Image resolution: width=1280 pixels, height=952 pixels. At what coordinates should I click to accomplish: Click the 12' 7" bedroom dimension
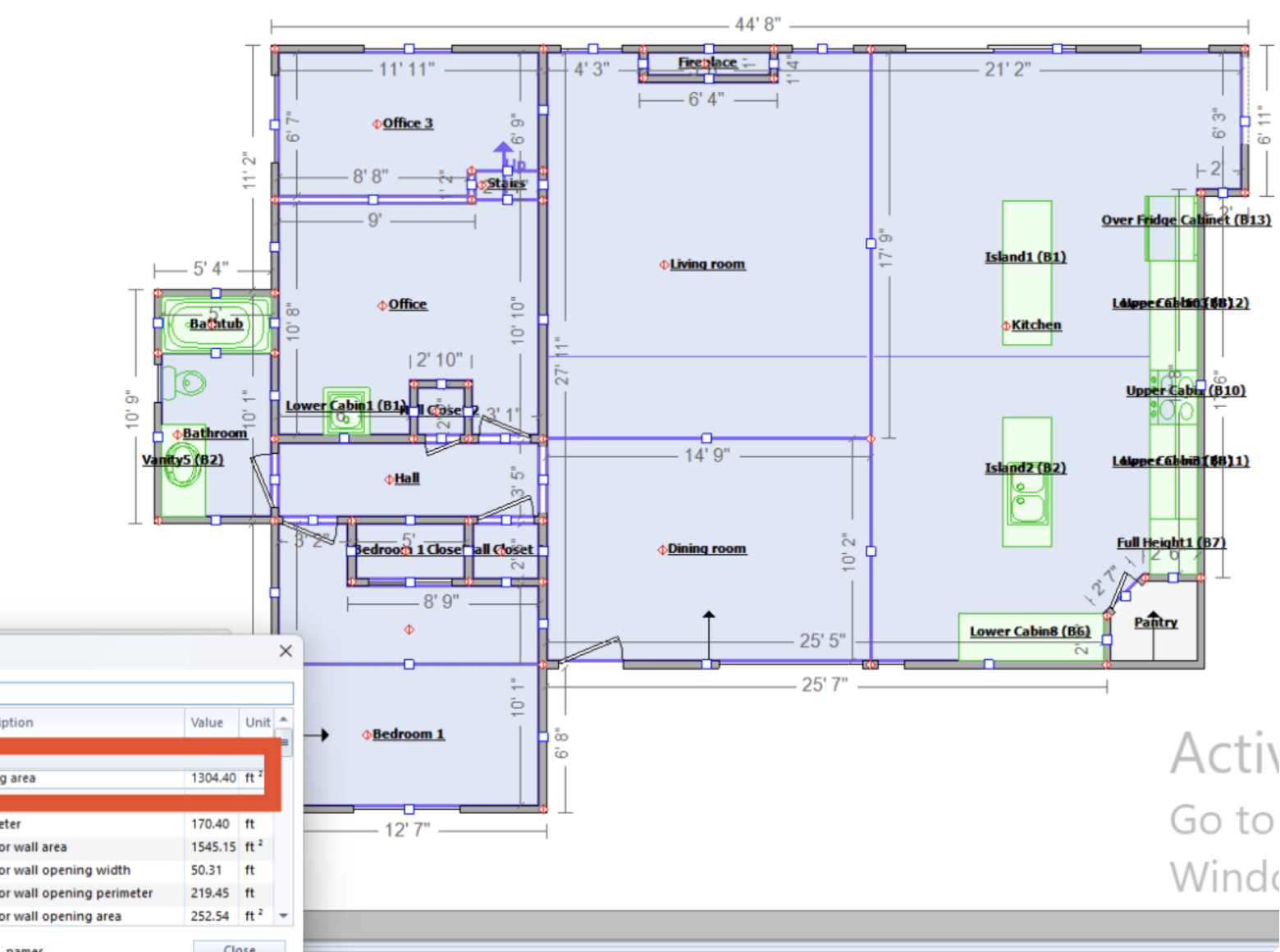click(408, 831)
